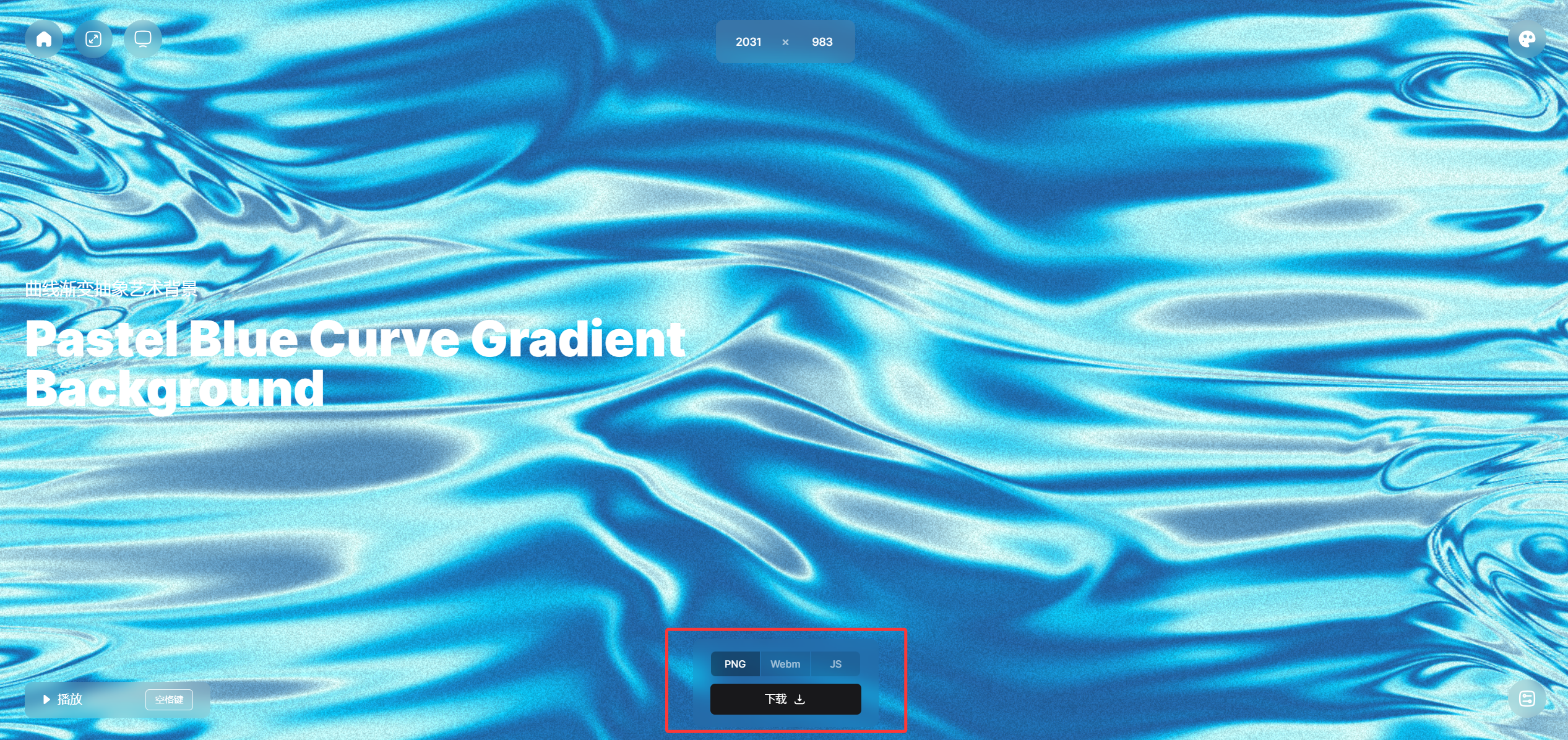Edit the width field showing 2031
Screen dimensions: 1568x740
click(748, 42)
